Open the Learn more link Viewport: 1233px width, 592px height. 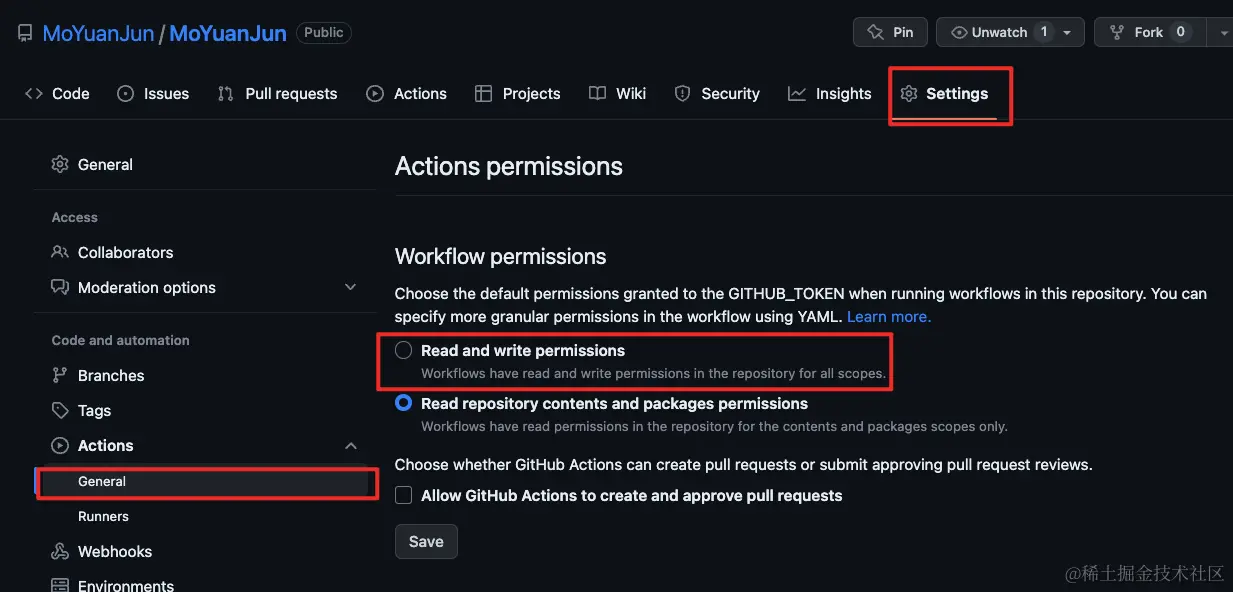pos(888,317)
